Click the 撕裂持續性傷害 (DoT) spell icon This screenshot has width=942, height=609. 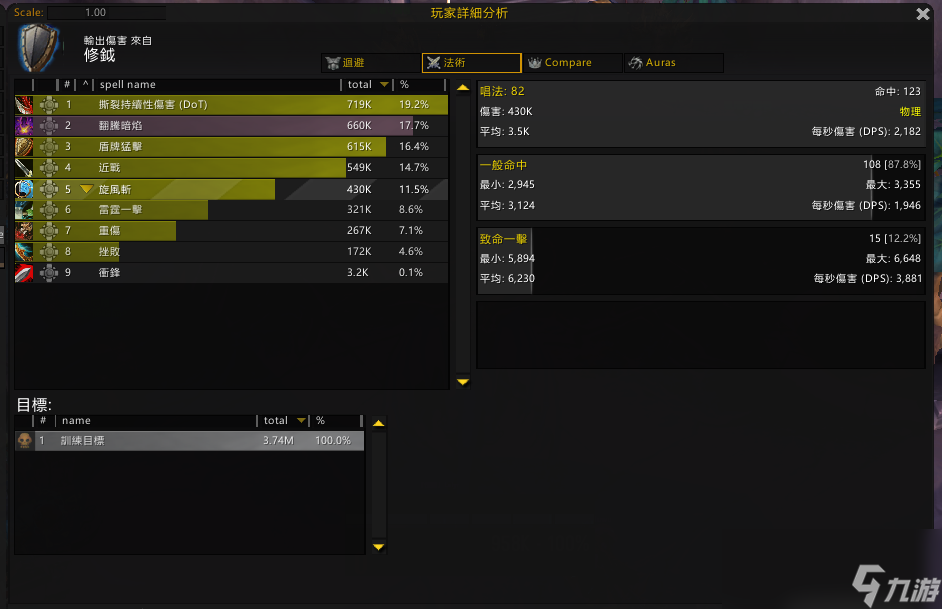(x=24, y=105)
